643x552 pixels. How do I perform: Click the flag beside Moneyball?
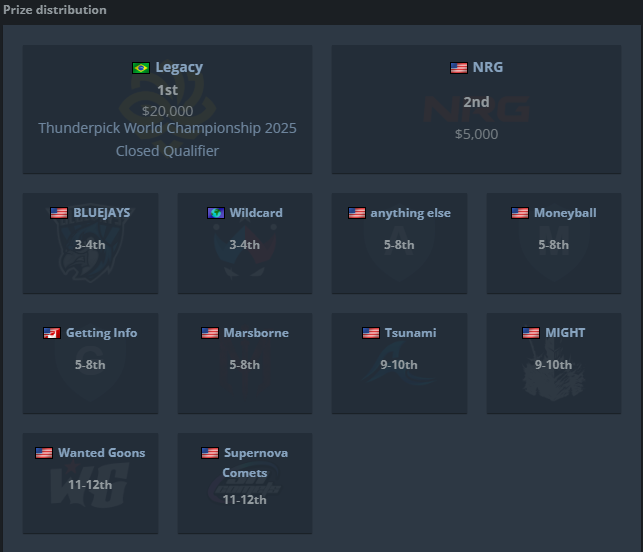(520, 213)
